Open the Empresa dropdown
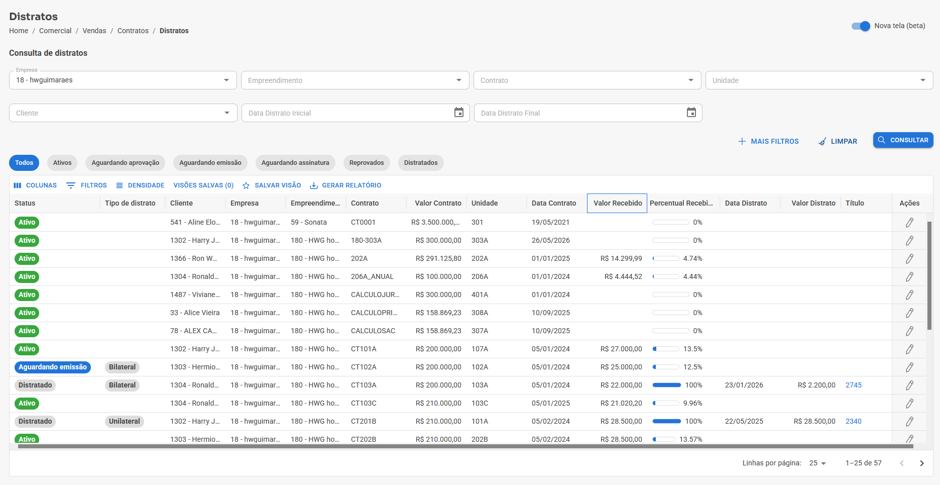Screen dimensions: 940x485 (122, 80)
